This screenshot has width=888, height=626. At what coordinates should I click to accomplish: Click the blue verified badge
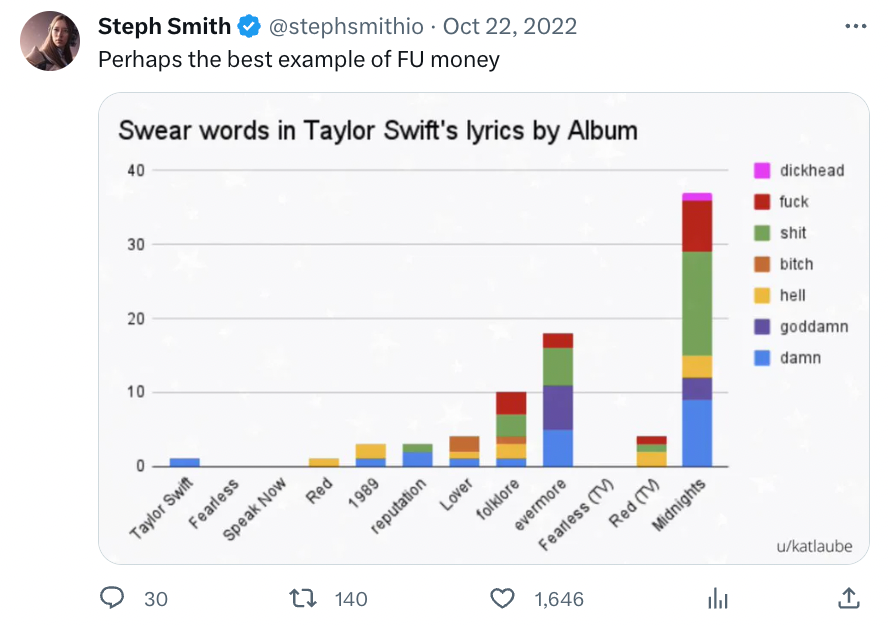[x=249, y=27]
